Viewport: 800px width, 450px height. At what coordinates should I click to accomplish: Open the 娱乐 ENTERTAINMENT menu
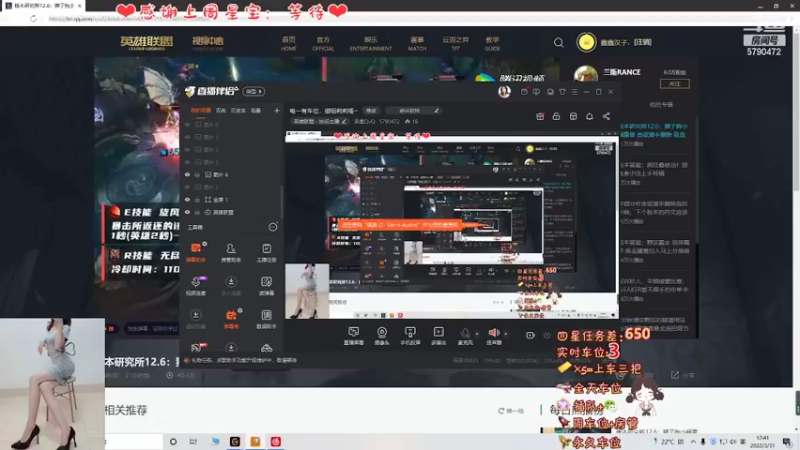point(371,43)
